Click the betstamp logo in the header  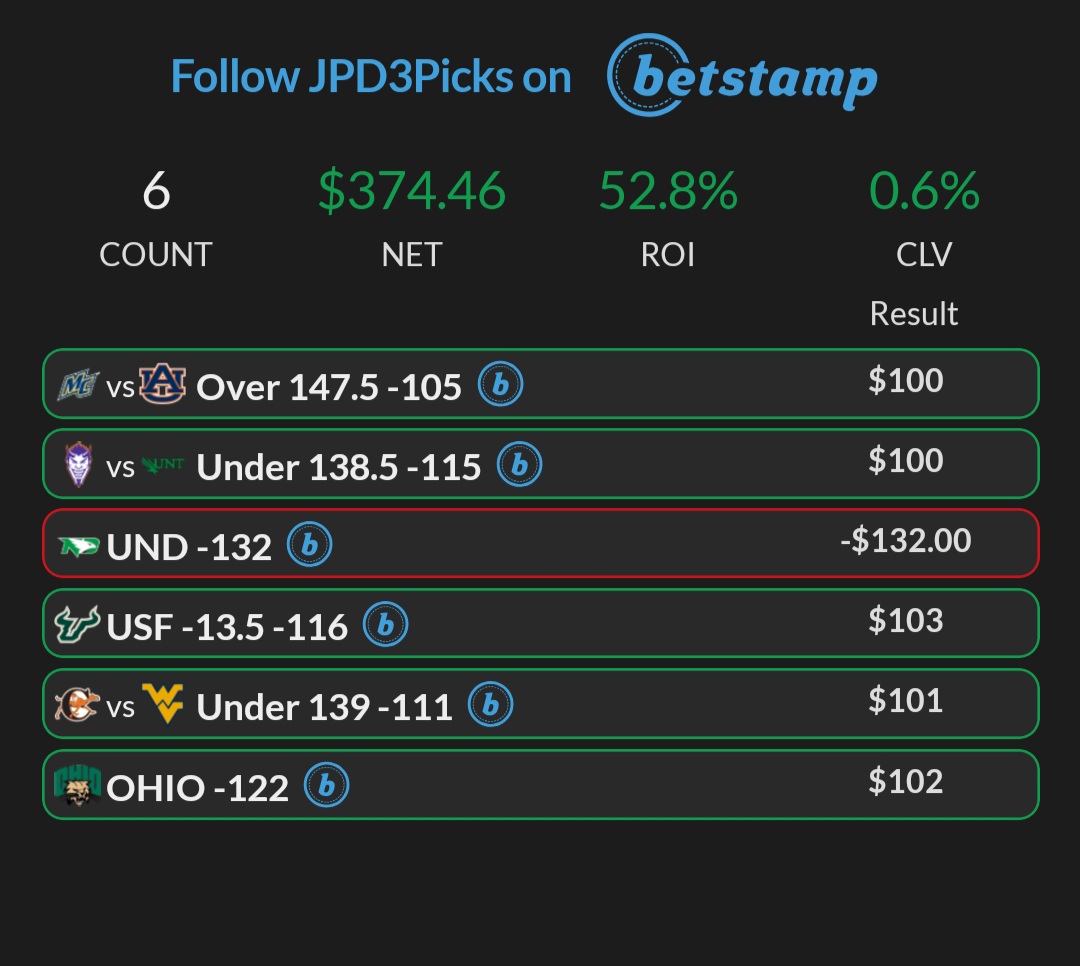tap(742, 76)
